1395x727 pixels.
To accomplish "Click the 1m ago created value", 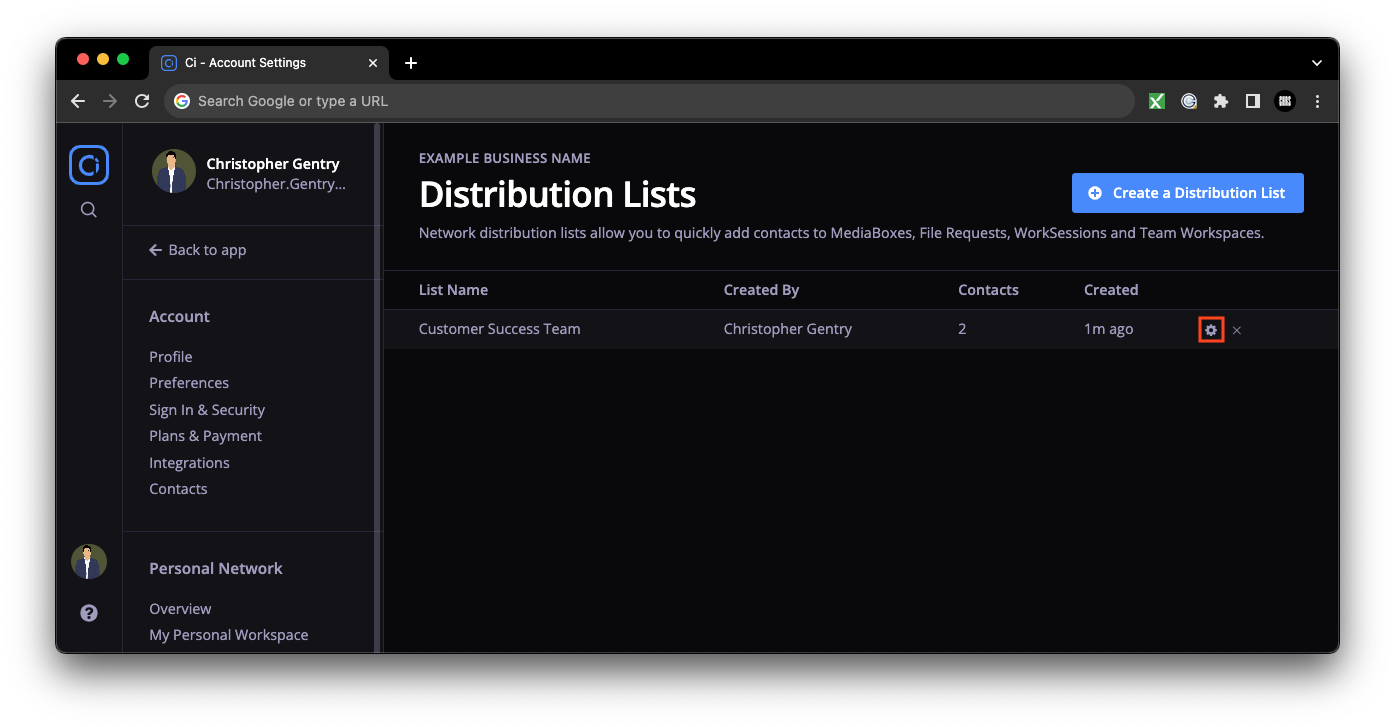I will pos(1109,329).
